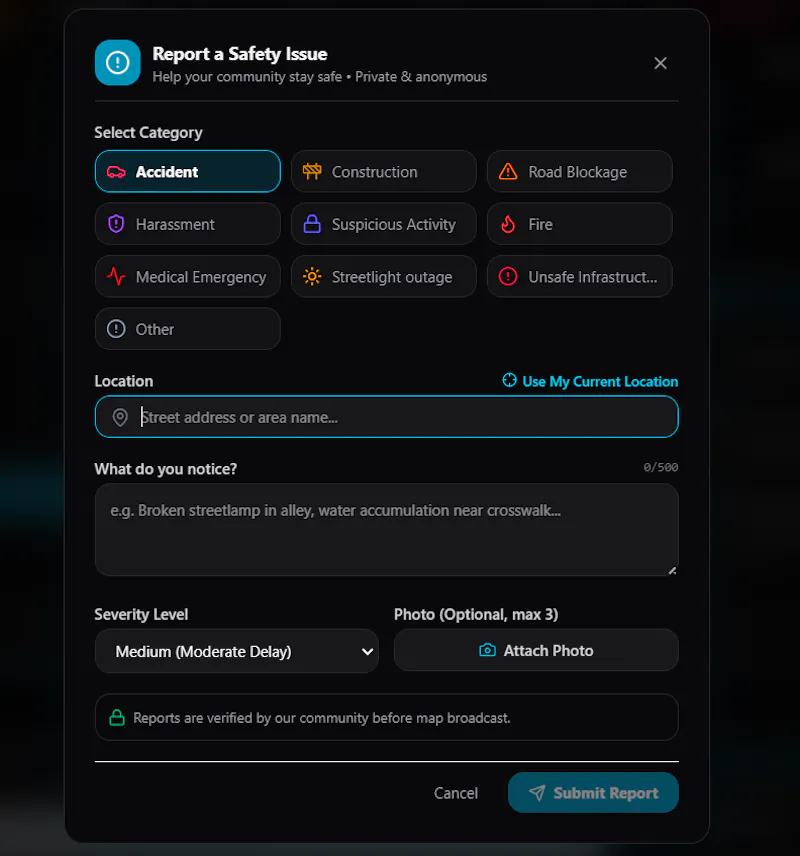
Task: Click the red Unsafe Infrastructure alert icon
Action: click(508, 276)
